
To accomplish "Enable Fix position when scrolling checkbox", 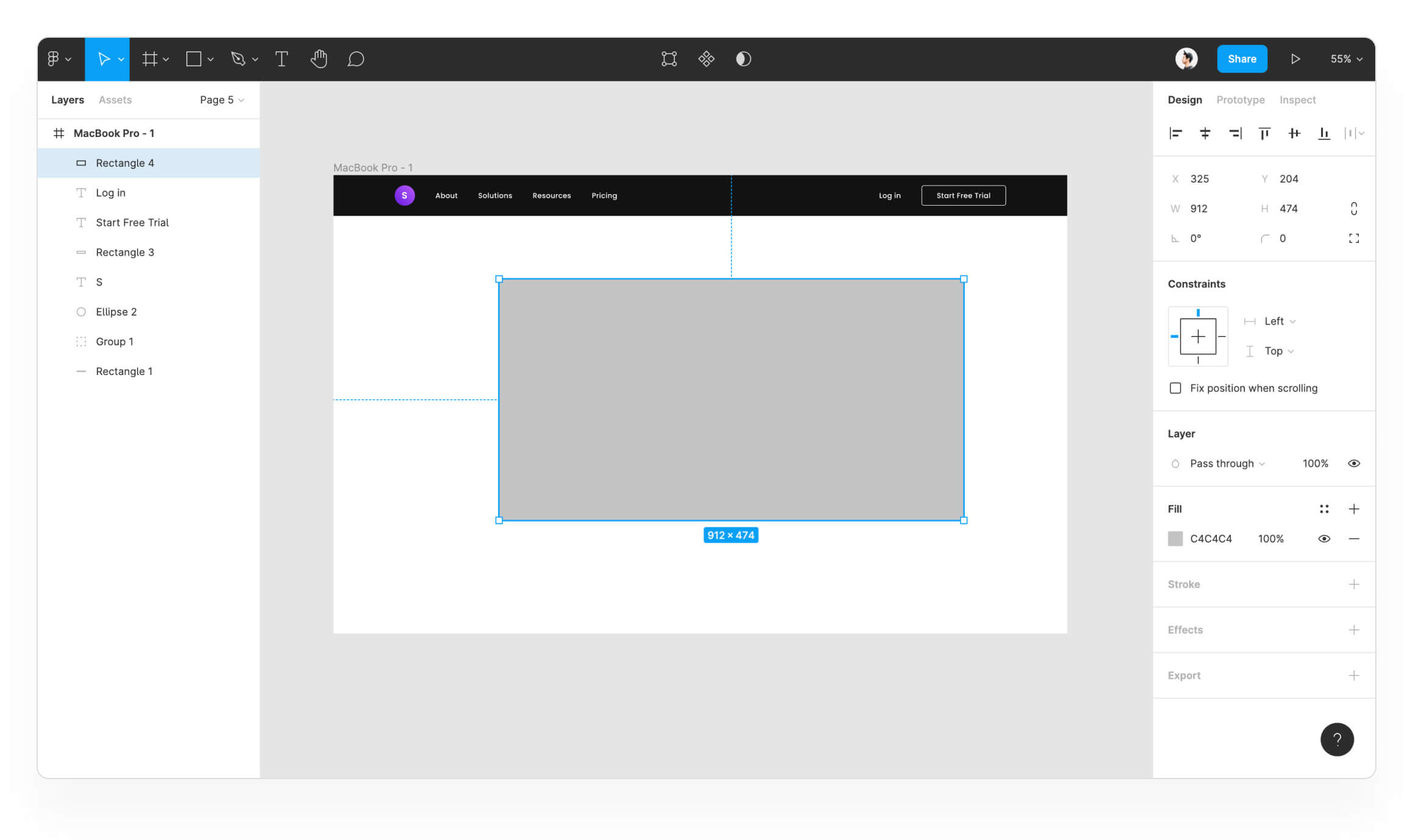I will pos(1175,388).
